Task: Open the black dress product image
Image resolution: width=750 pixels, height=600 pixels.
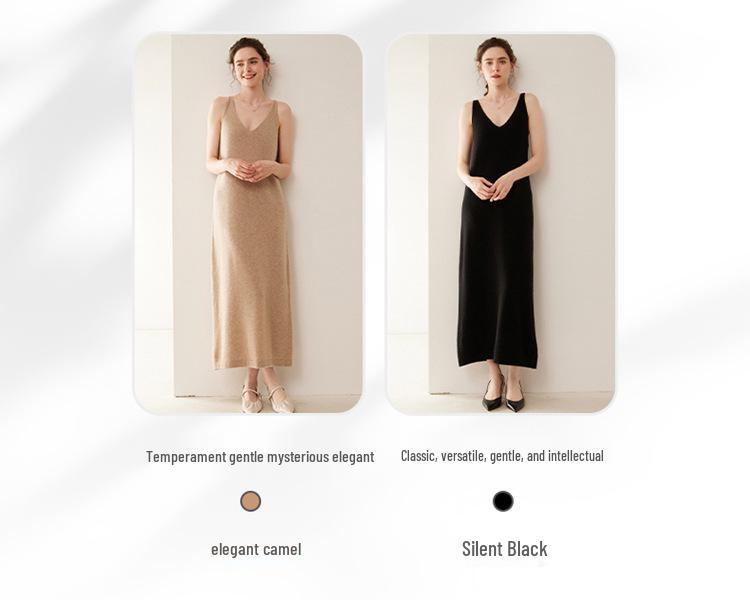Action: [500, 223]
